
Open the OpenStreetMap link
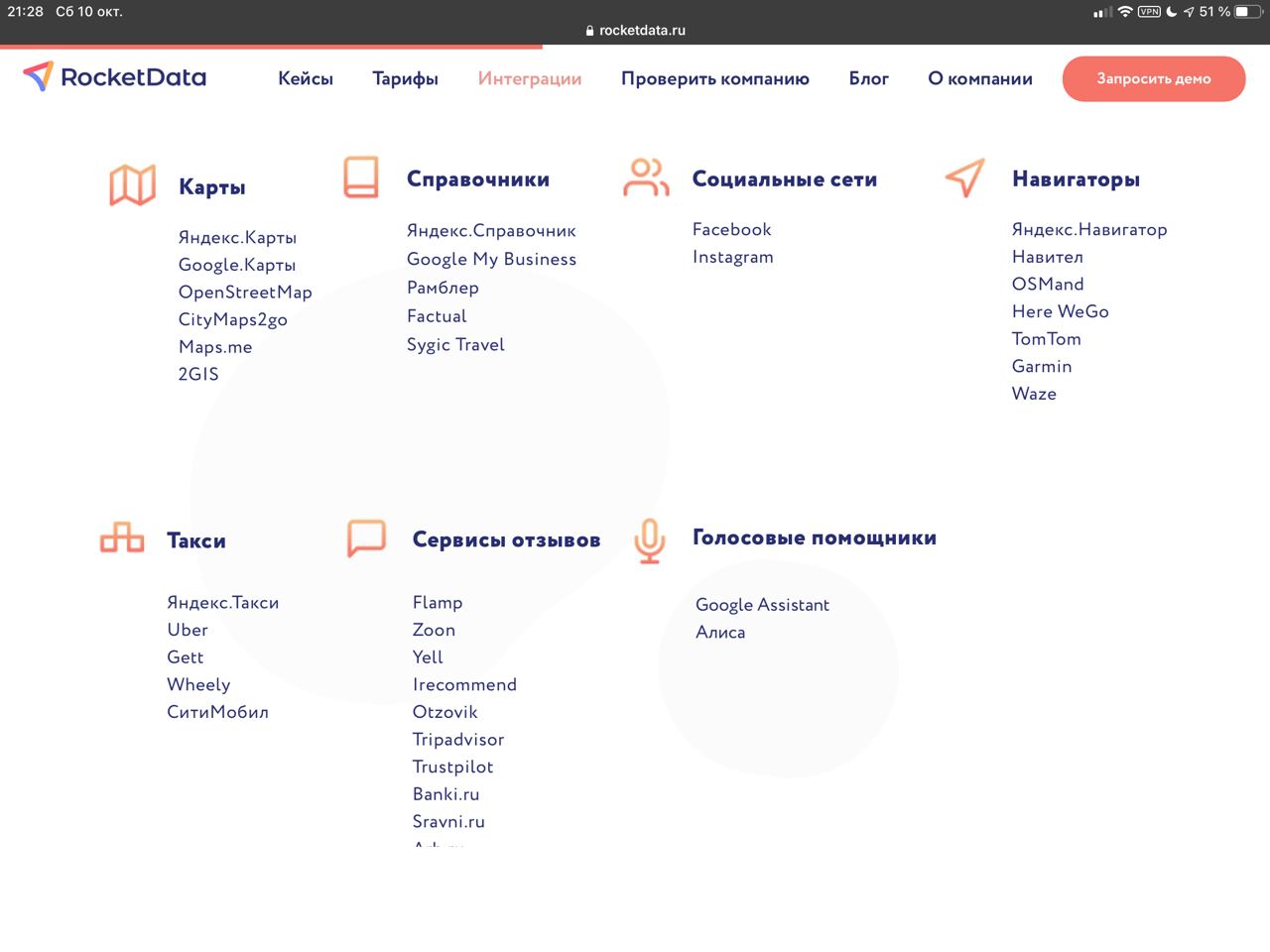pyautogui.click(x=245, y=293)
